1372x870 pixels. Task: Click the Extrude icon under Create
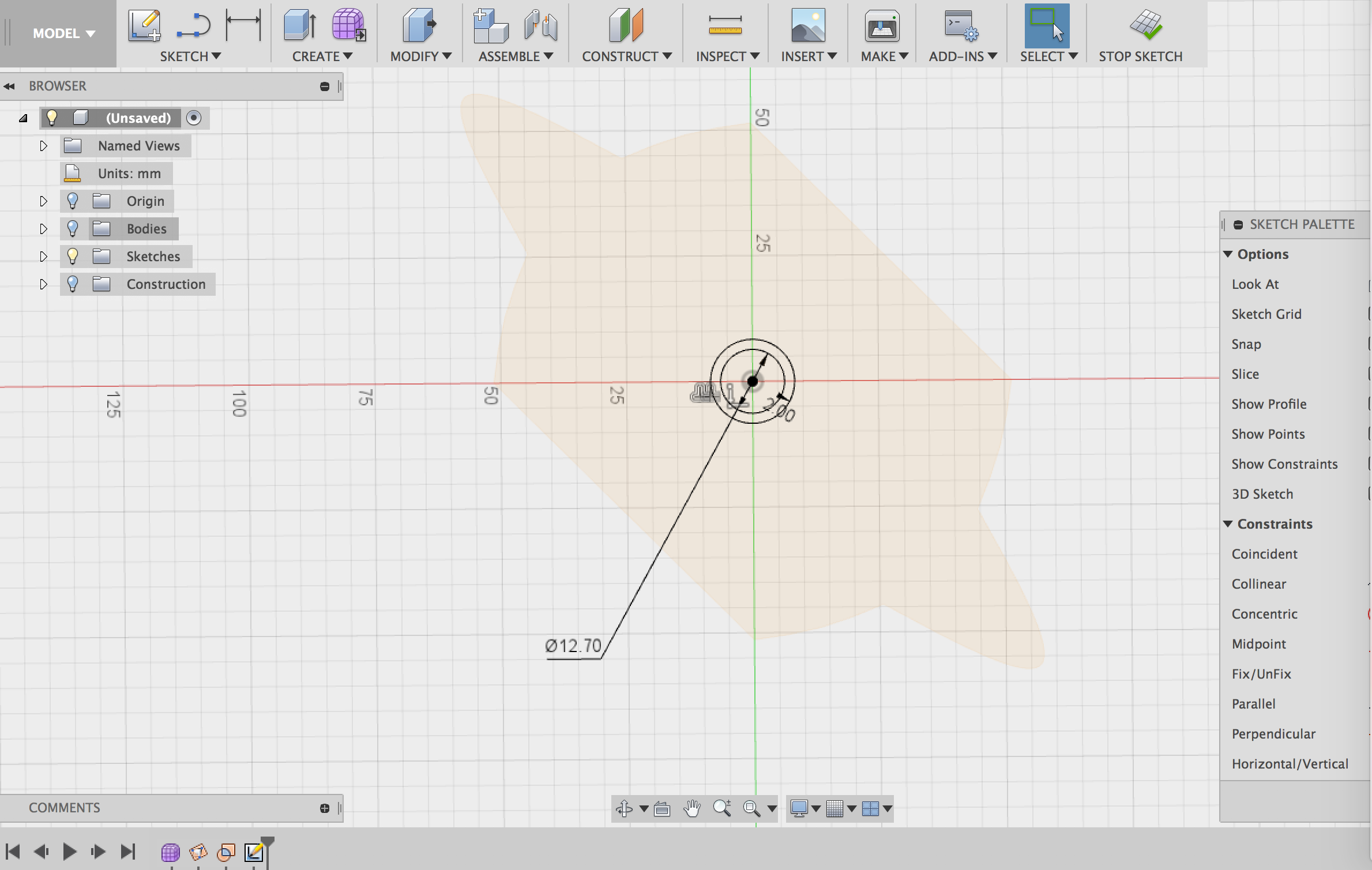point(300,25)
